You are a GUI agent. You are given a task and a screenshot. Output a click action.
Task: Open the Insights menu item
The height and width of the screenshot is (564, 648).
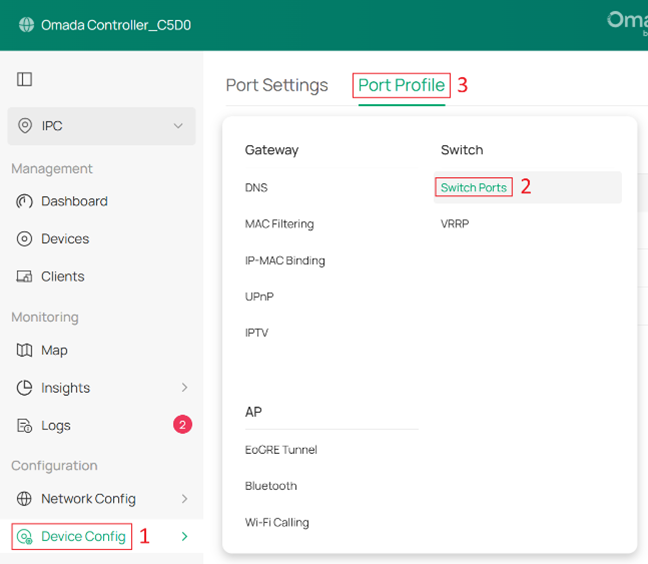pyautogui.click(x=65, y=388)
